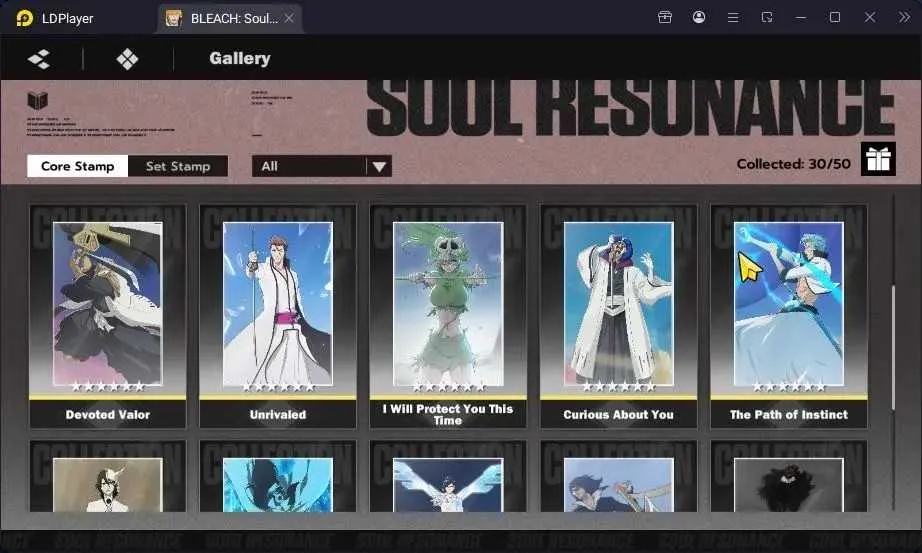Screen dimensions: 922x553
Task: Click star rating on Unrivaled card
Action: tap(278, 387)
